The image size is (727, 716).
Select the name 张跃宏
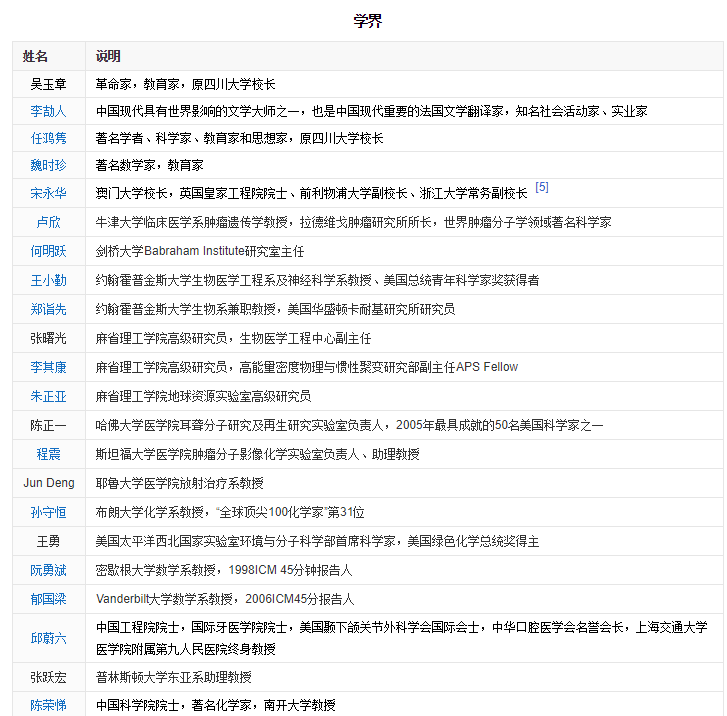[x=48, y=678]
